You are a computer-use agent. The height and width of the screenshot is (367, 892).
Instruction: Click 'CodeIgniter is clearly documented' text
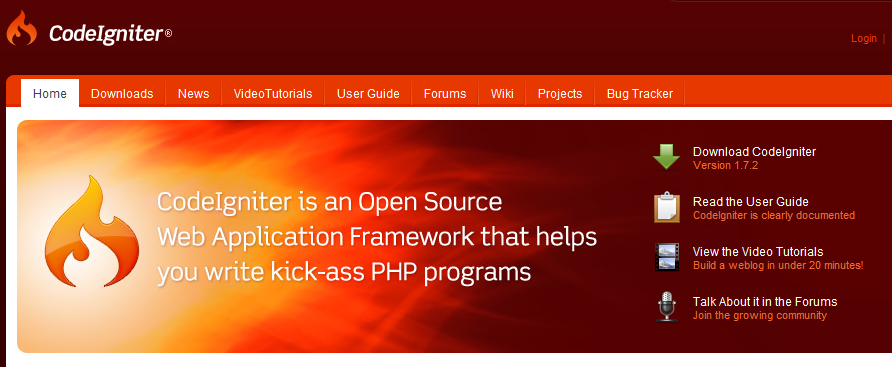pyautogui.click(x=774, y=216)
